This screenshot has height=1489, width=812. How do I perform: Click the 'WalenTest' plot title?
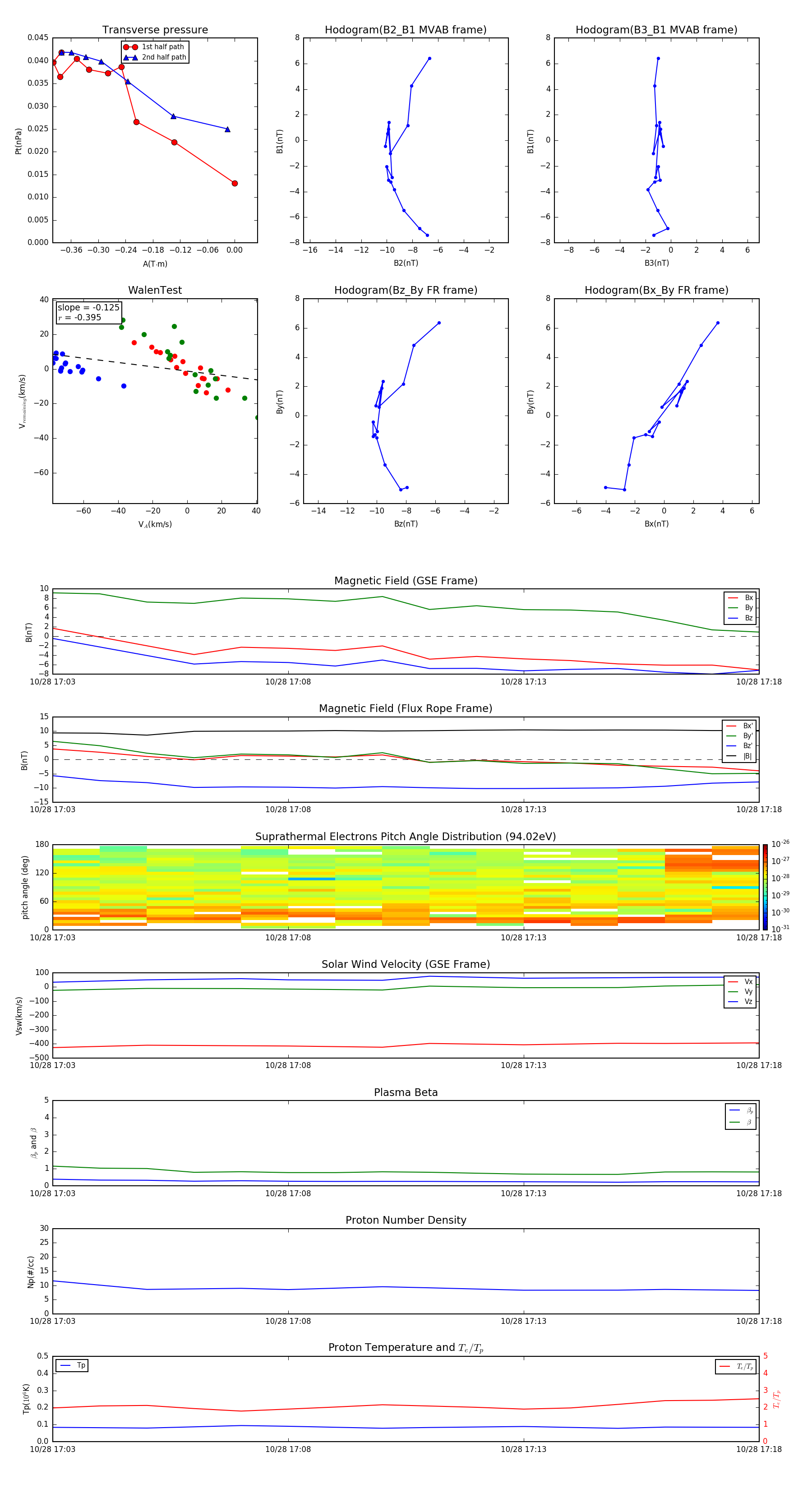pyautogui.click(x=155, y=290)
